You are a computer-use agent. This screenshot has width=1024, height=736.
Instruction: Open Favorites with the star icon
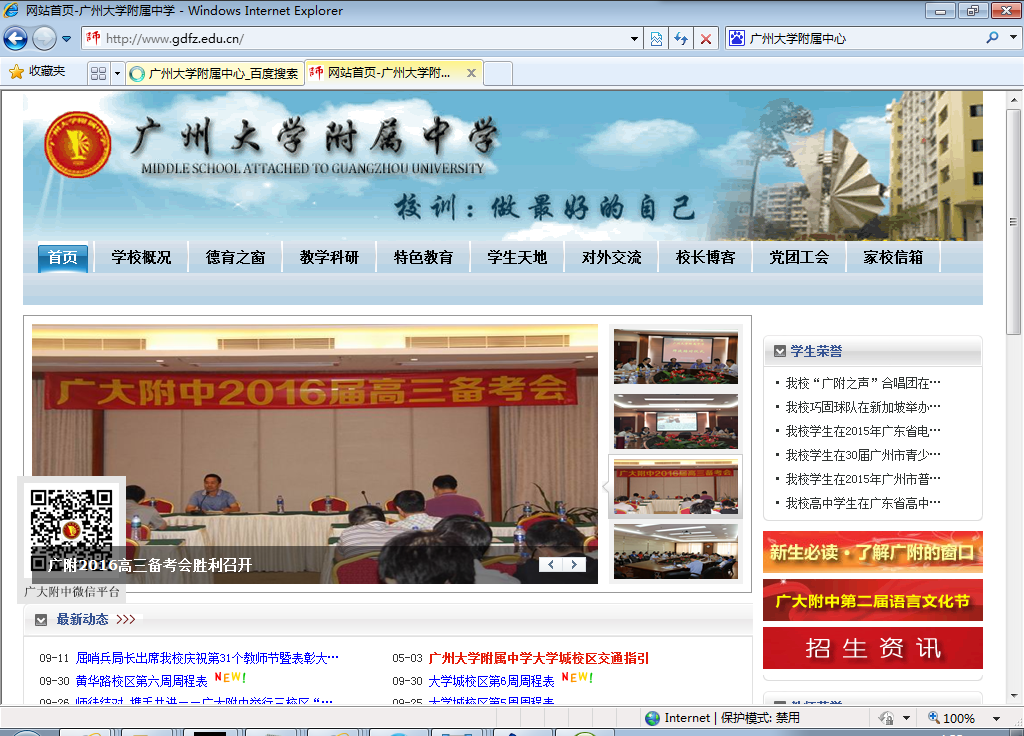(37, 72)
